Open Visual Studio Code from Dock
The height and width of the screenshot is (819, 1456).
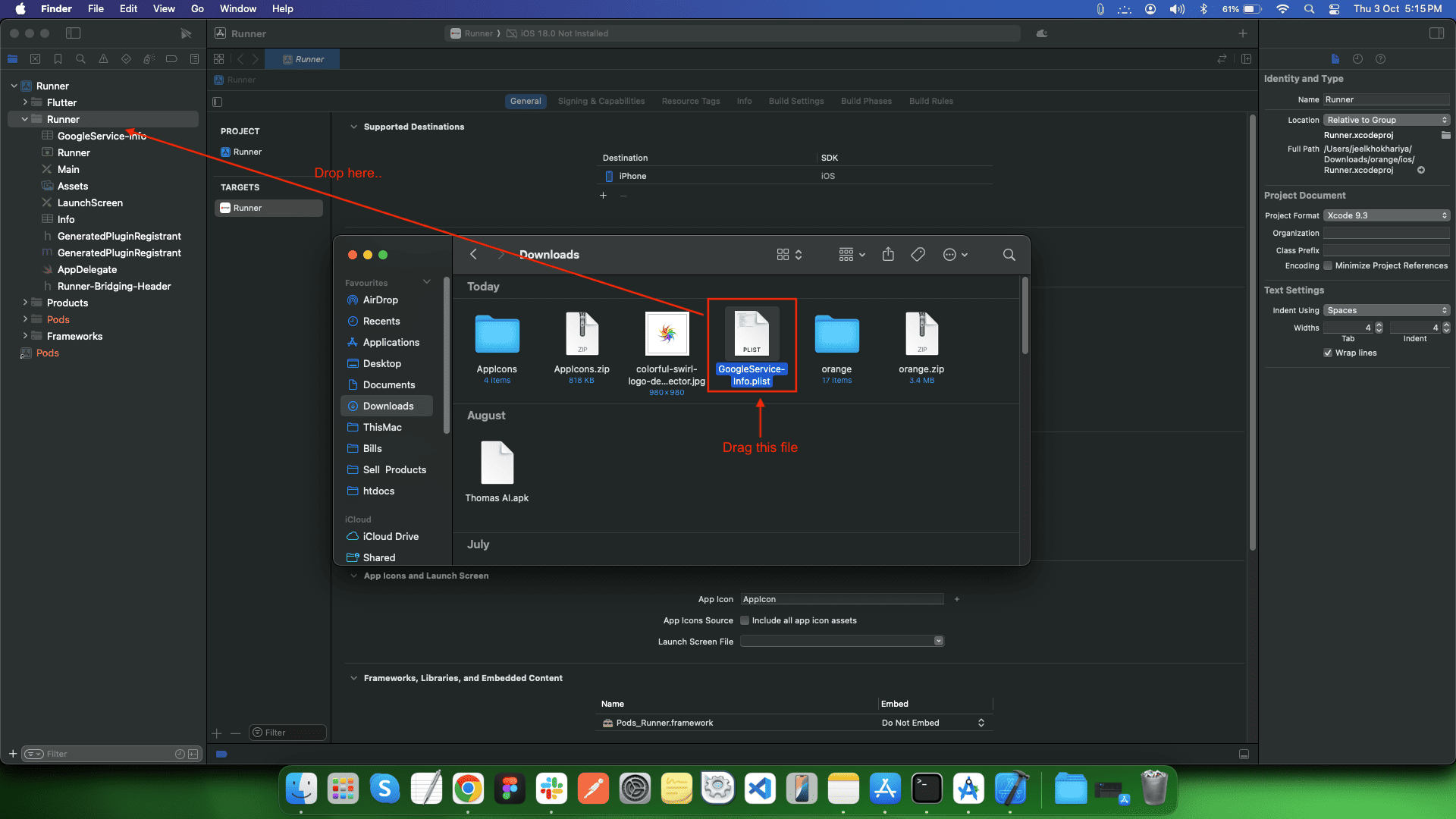point(760,789)
